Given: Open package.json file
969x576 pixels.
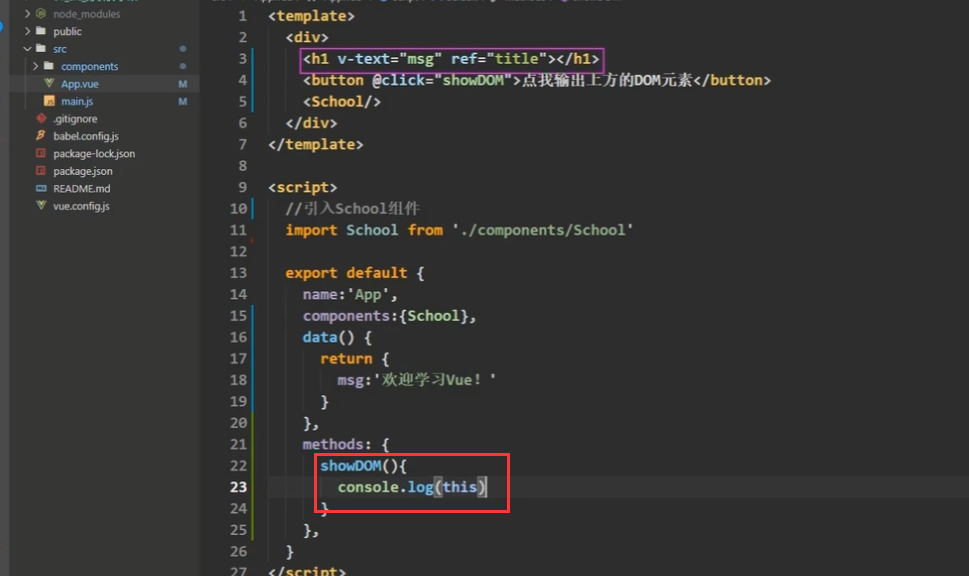Looking at the screenshot, I should coord(83,171).
